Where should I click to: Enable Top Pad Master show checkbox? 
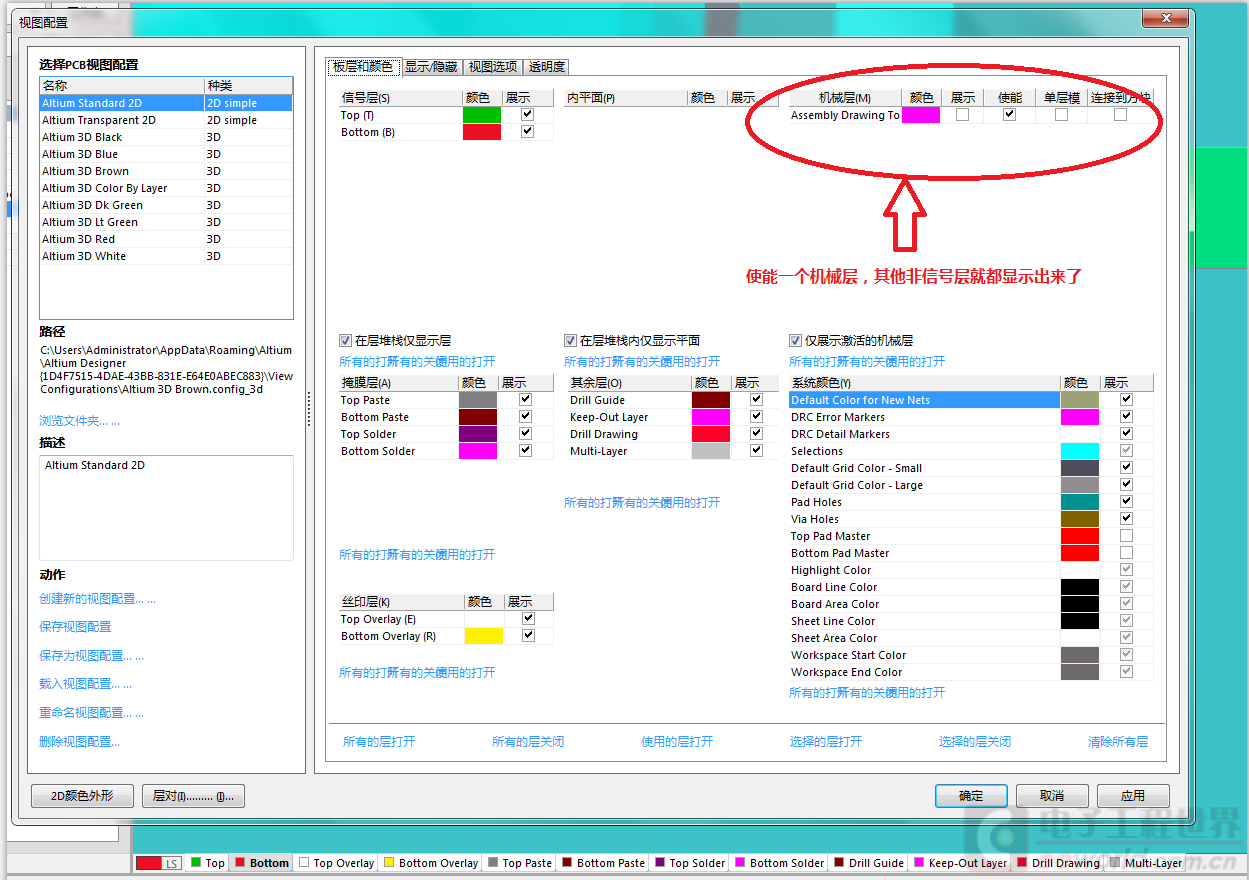point(1127,536)
